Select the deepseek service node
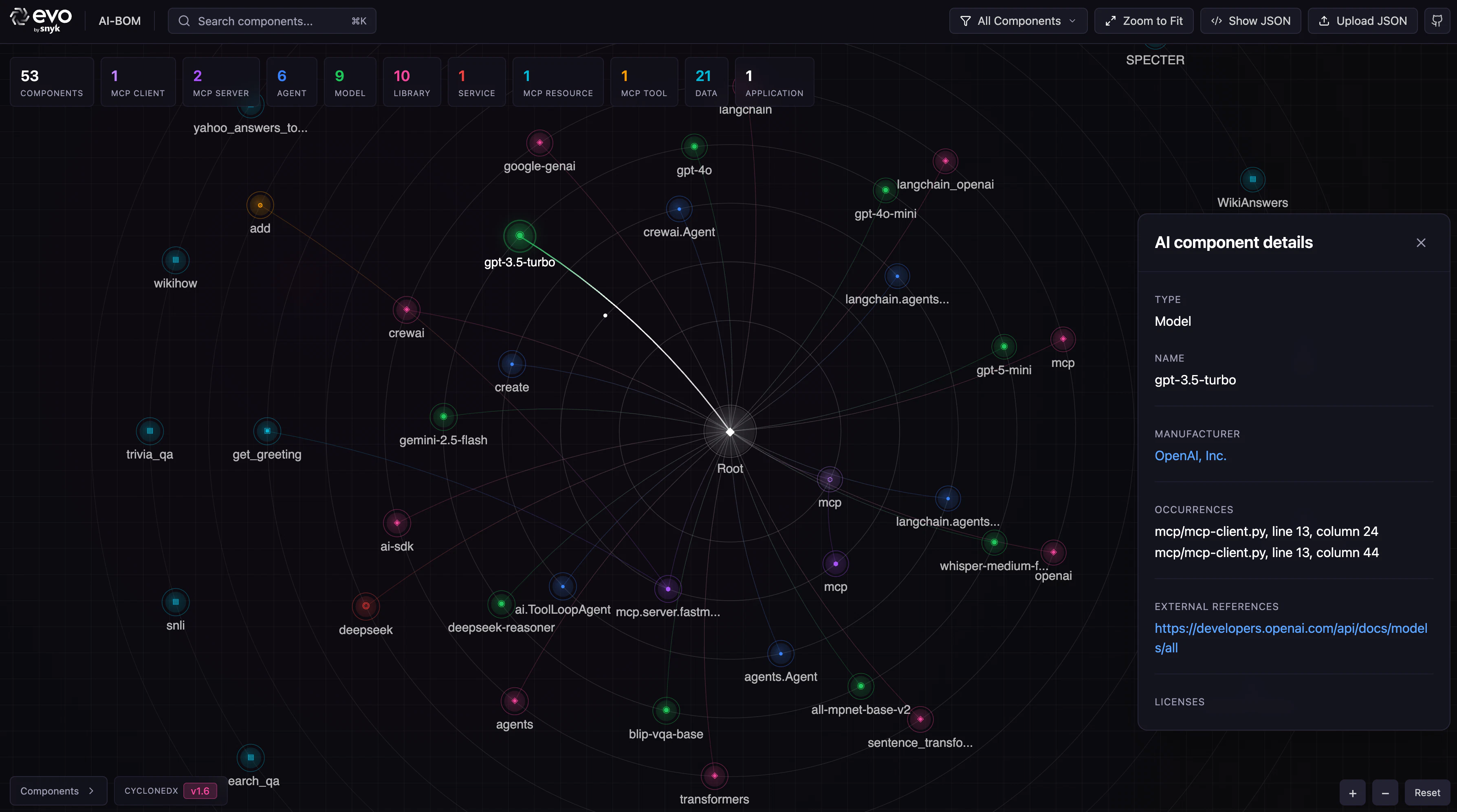The width and height of the screenshot is (1457, 812). 366,606
